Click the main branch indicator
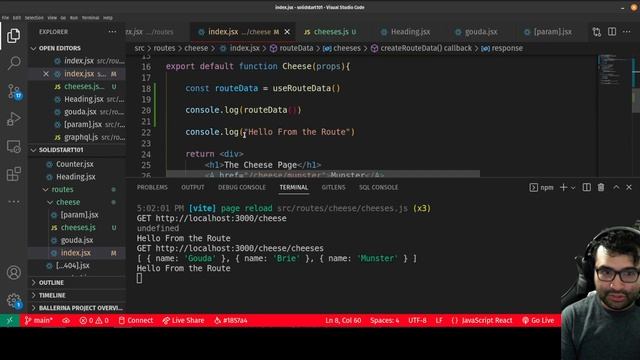Image resolution: width=640 pixels, height=360 pixels. 38,321
